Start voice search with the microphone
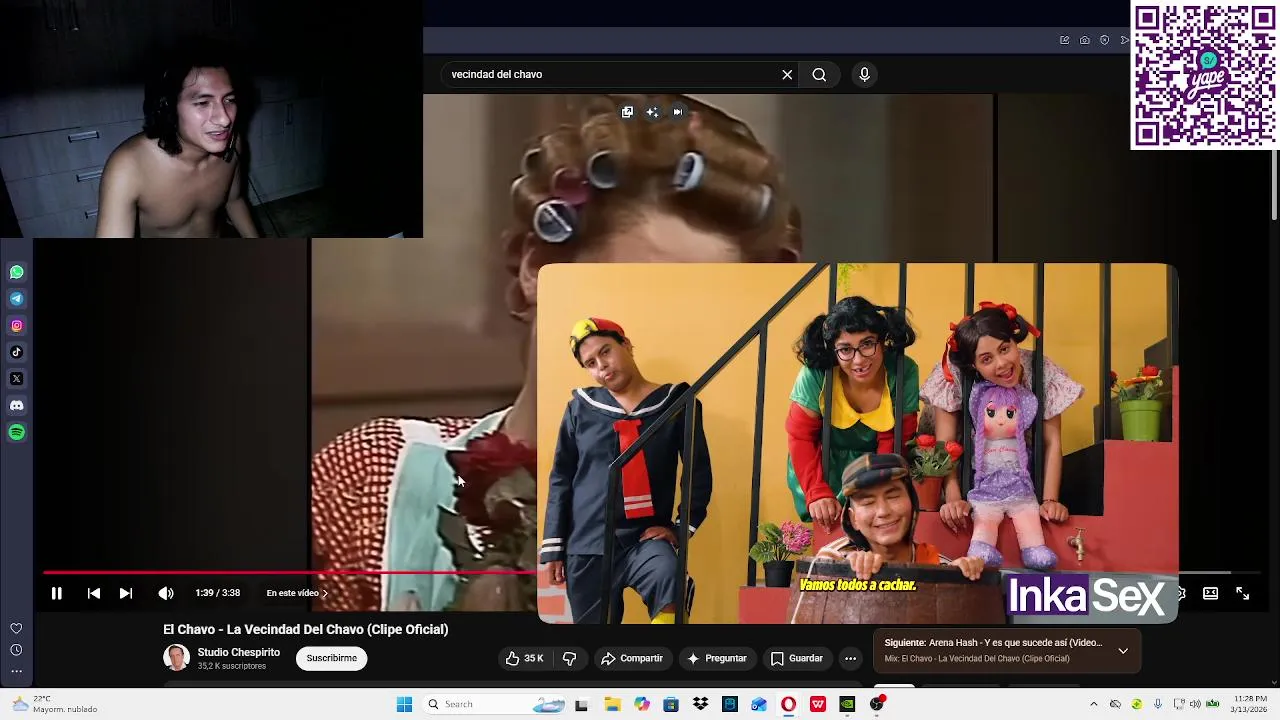 click(x=865, y=74)
